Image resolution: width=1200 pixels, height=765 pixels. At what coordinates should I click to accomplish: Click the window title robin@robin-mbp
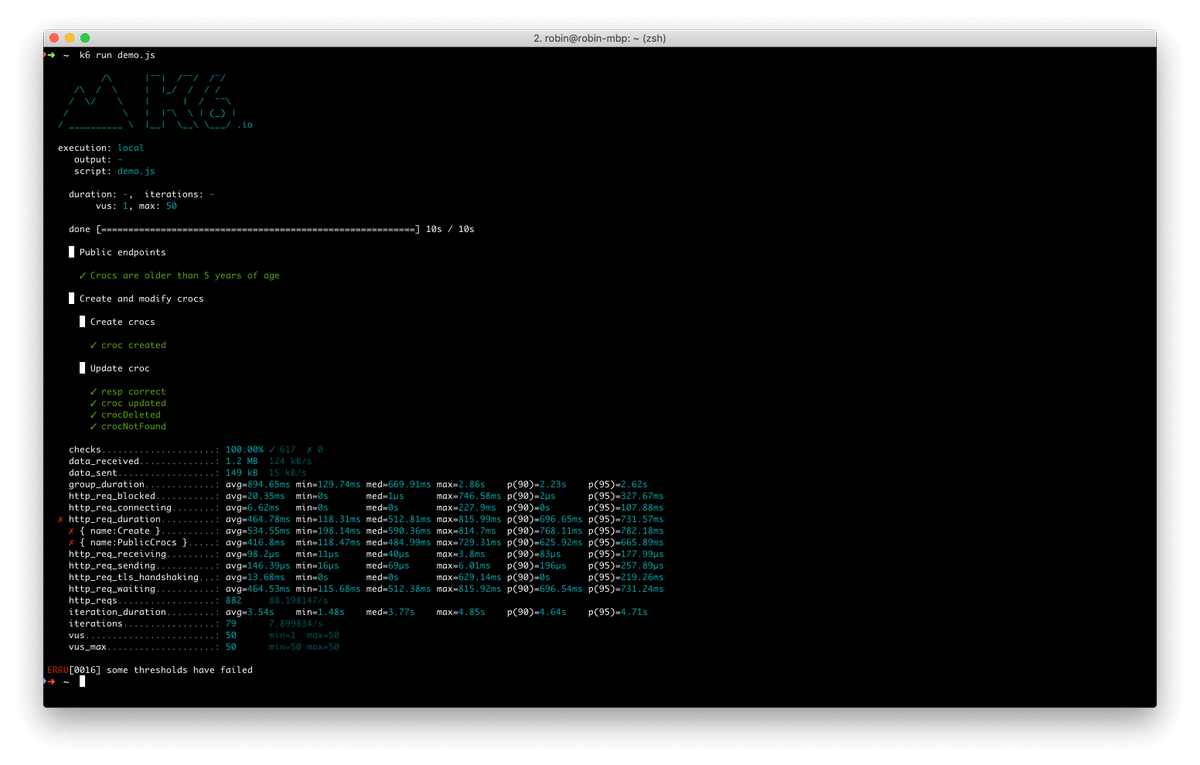600,38
